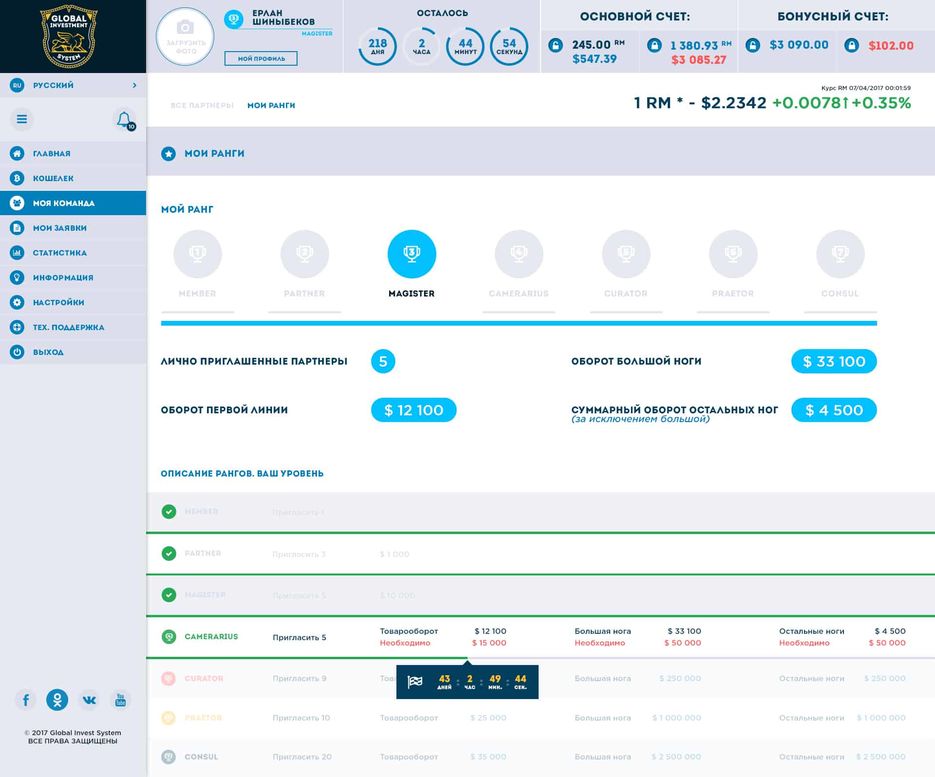935x777 pixels.
Task: Switch to the ВСЕ ПАРТНЕРЫ tab
Action: (x=202, y=106)
